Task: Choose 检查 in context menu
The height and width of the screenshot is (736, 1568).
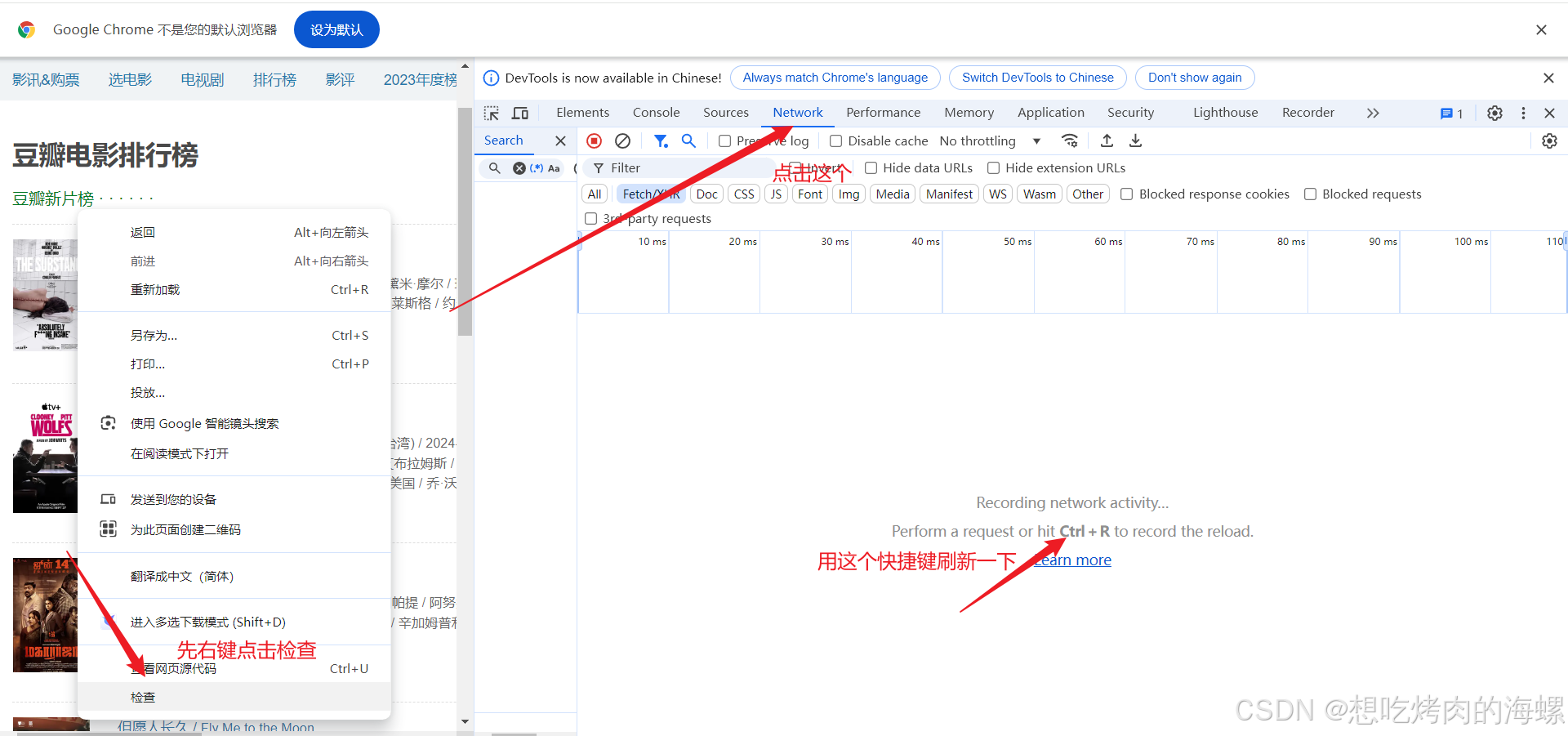Action: pyautogui.click(x=234, y=697)
